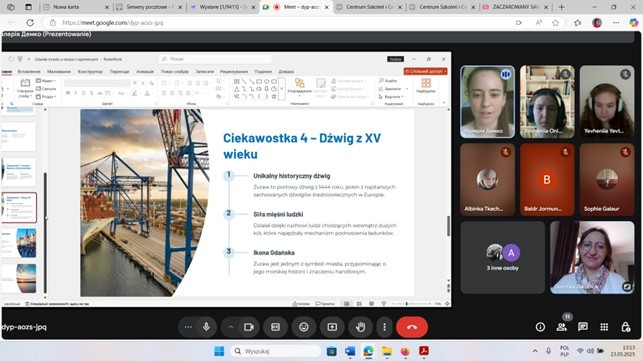The width and height of the screenshot is (643, 361).
Task: Open audio settings three-dot button beside microphone
Action: point(188,327)
